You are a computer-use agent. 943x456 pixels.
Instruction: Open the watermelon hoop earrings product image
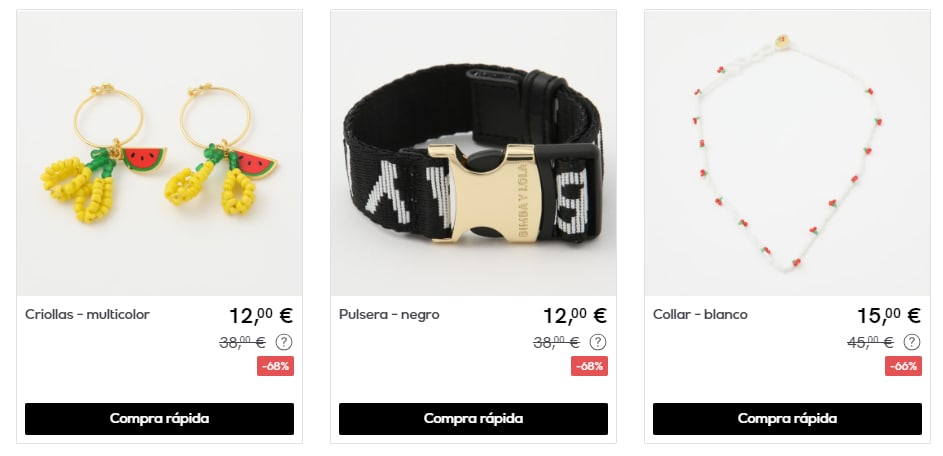pos(159,153)
